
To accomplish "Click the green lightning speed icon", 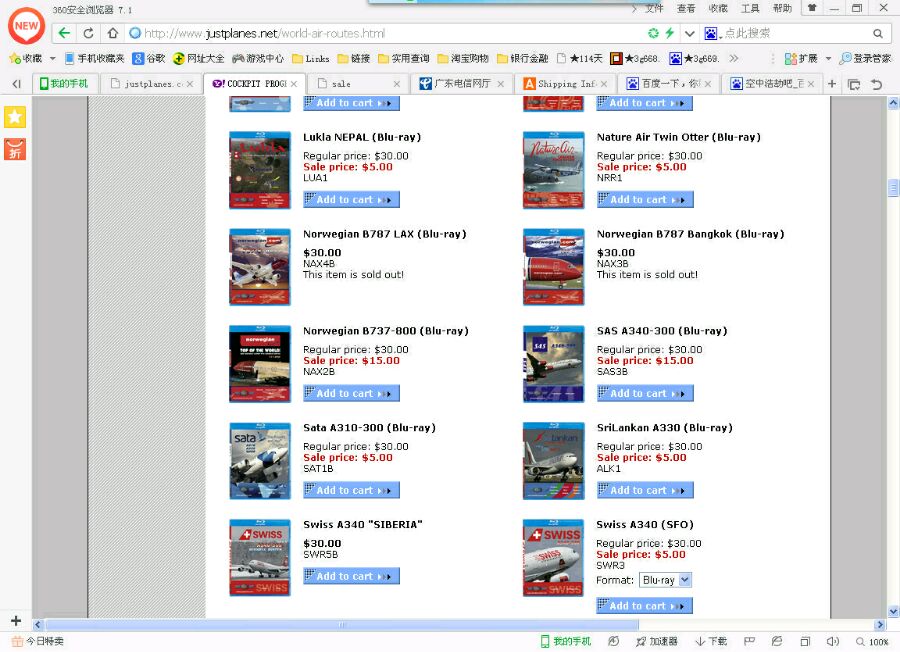I will pyautogui.click(x=669, y=33).
